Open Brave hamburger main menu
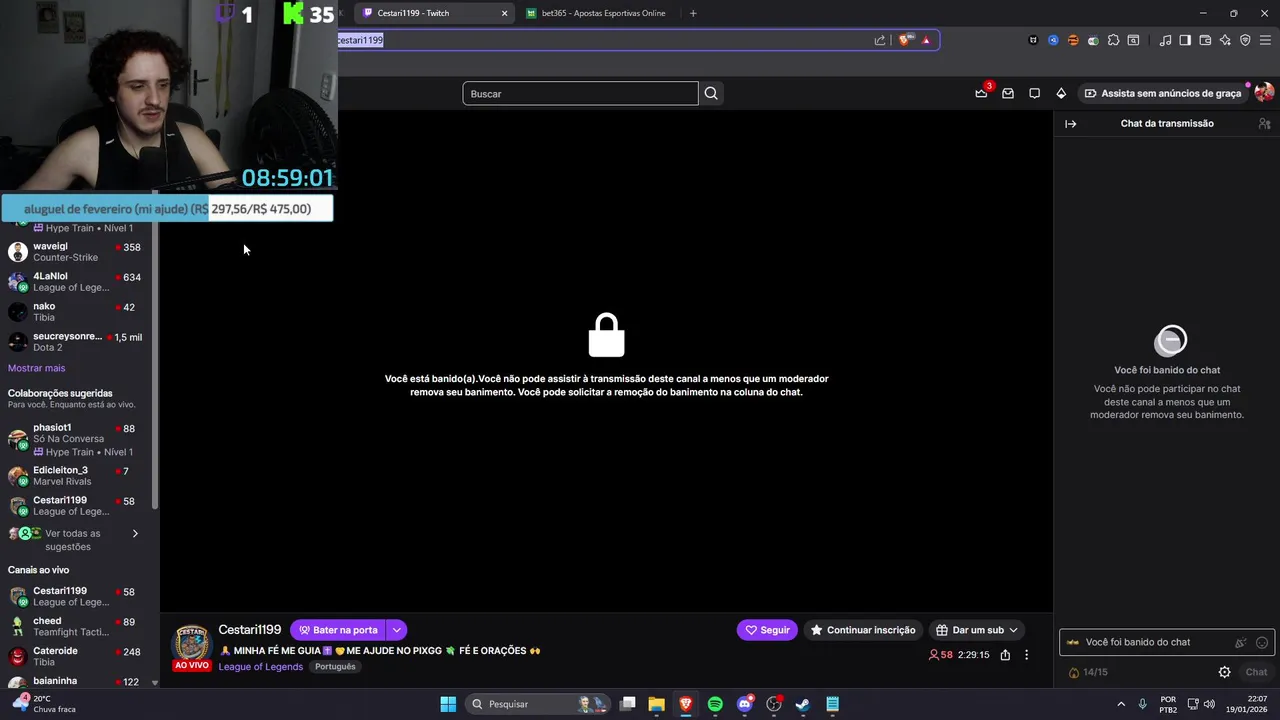 click(x=1265, y=40)
